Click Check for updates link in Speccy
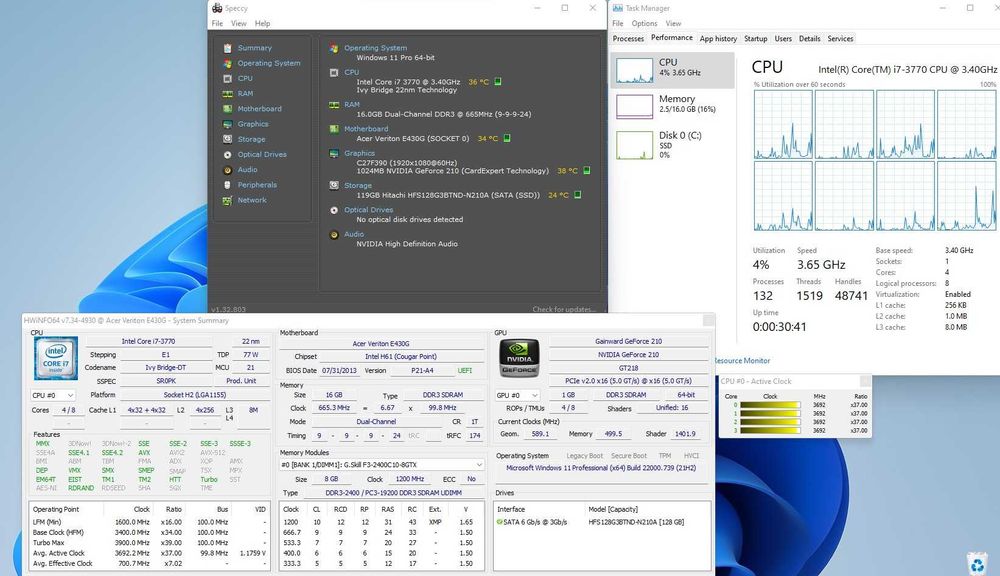 (x=564, y=309)
